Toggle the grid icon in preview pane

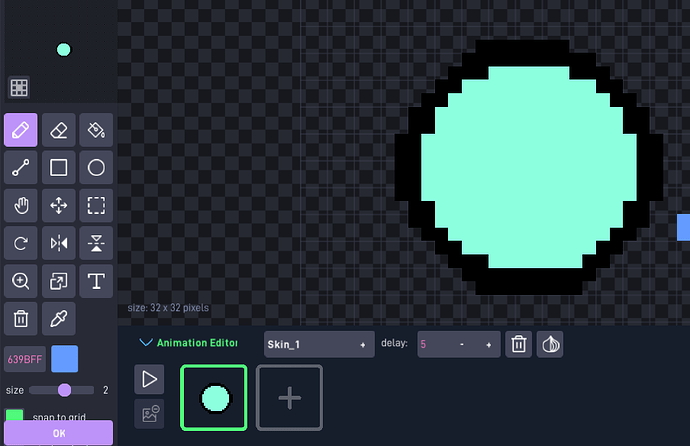19,88
